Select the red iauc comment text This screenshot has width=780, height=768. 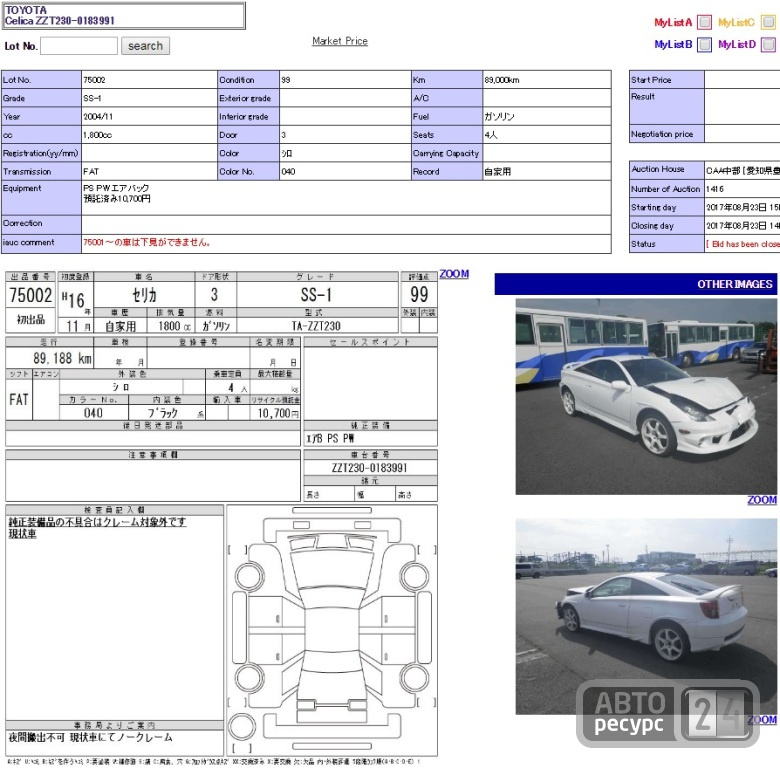point(147,242)
